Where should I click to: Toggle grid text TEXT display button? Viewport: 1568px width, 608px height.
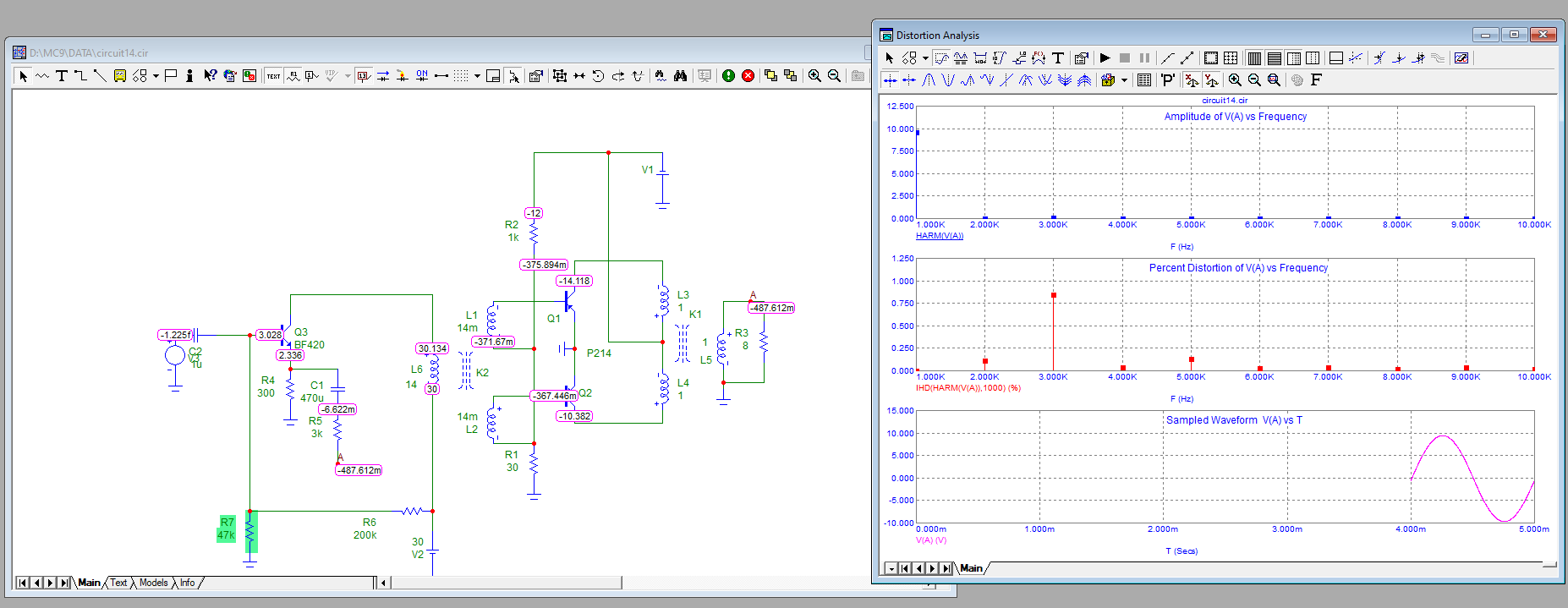pyautogui.click(x=273, y=76)
